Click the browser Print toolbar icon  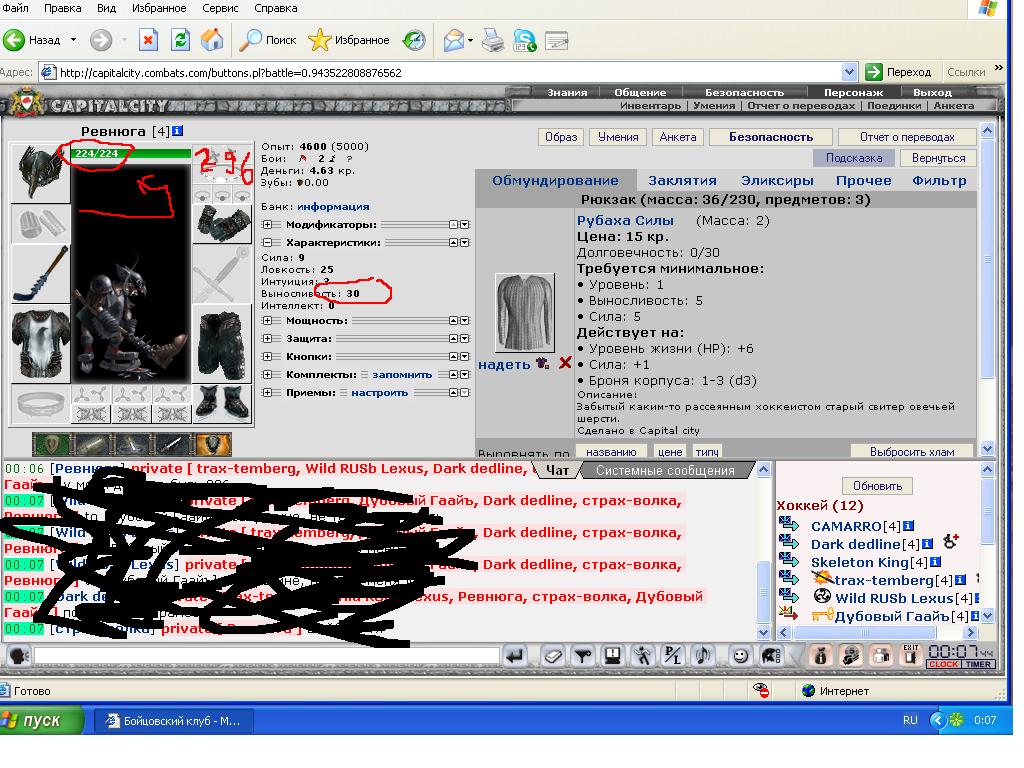click(493, 40)
